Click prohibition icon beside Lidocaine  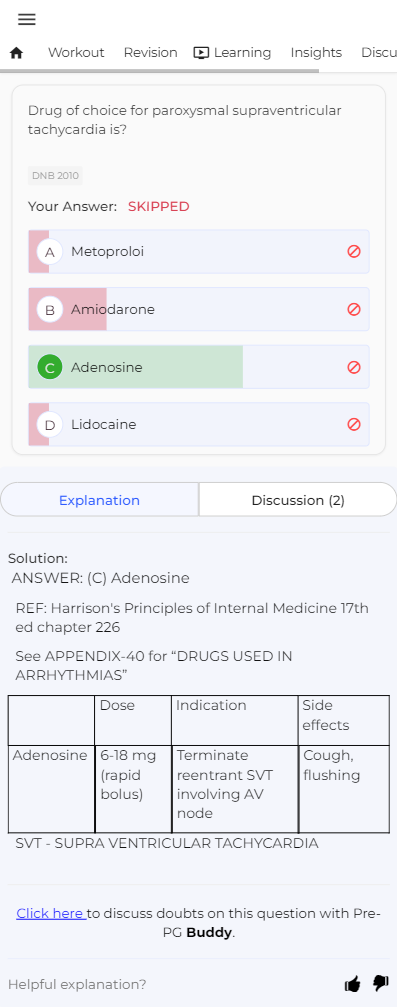(x=353, y=425)
